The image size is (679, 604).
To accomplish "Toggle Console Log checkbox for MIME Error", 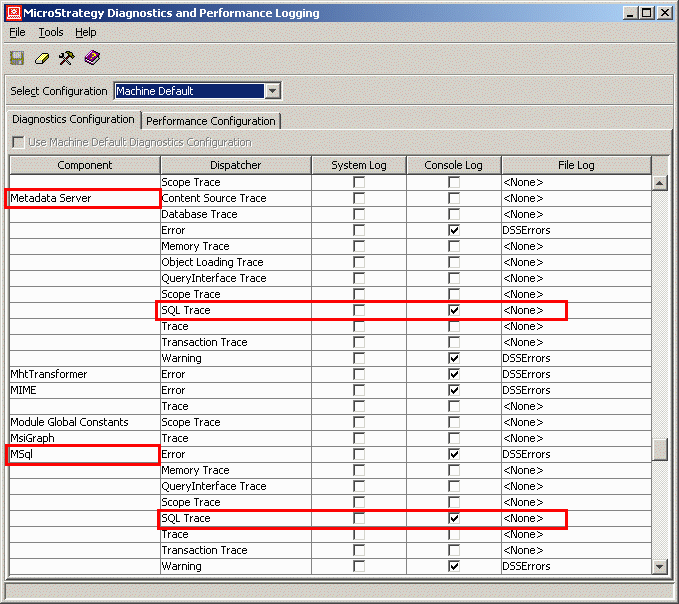I will 454,390.
